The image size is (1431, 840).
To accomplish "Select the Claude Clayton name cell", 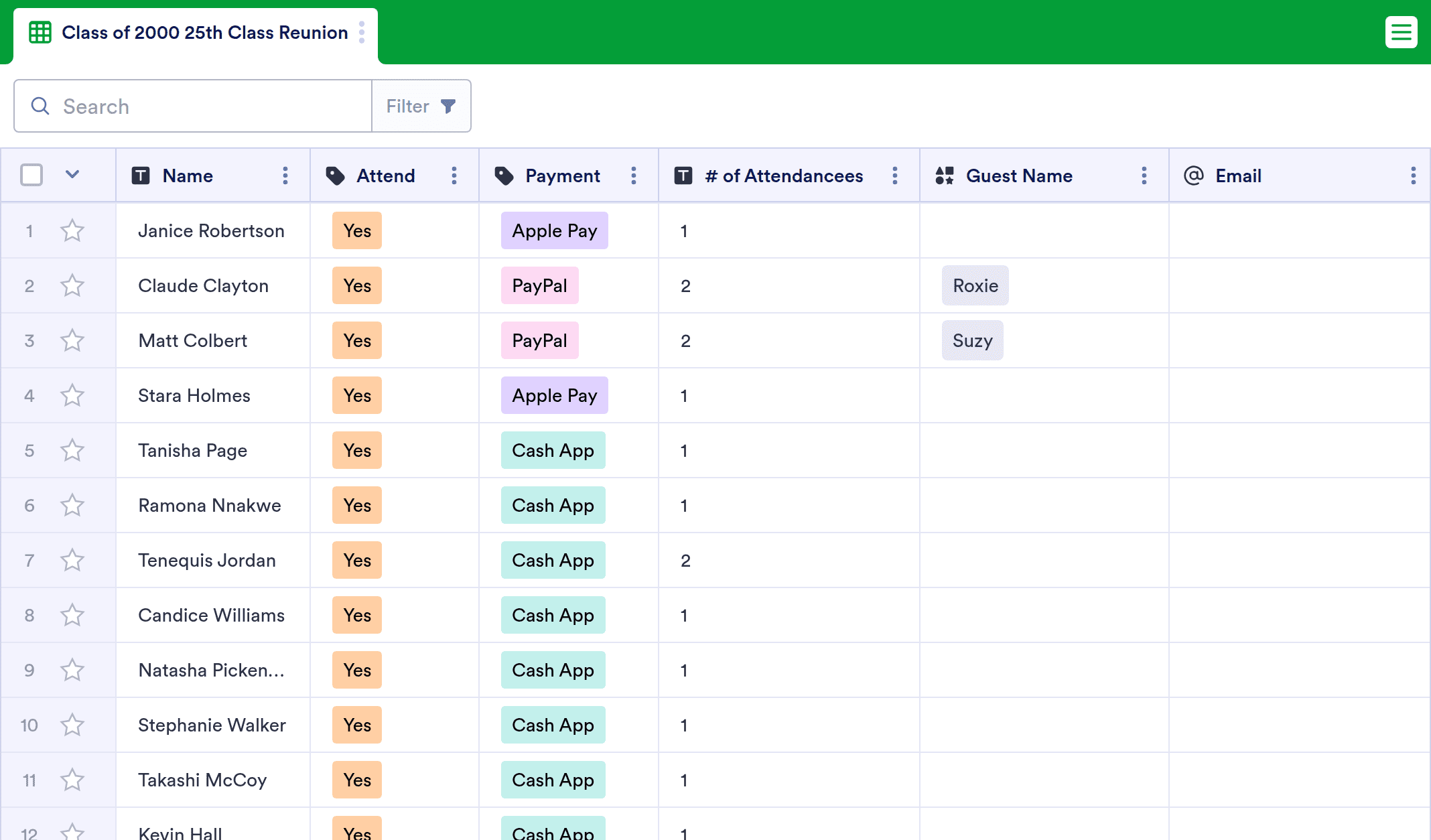I will coord(213,285).
